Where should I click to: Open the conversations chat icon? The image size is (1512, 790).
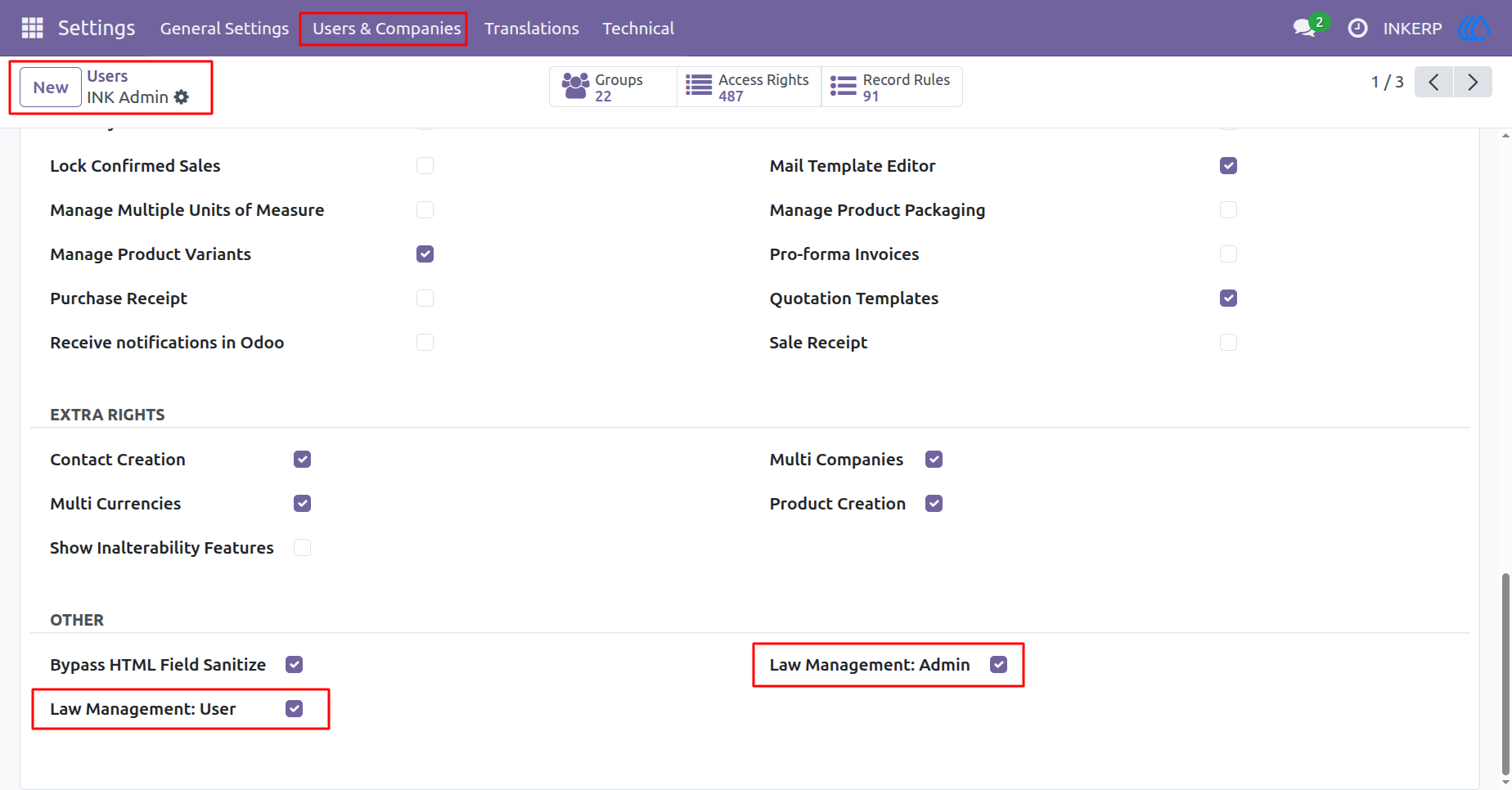[x=1304, y=28]
